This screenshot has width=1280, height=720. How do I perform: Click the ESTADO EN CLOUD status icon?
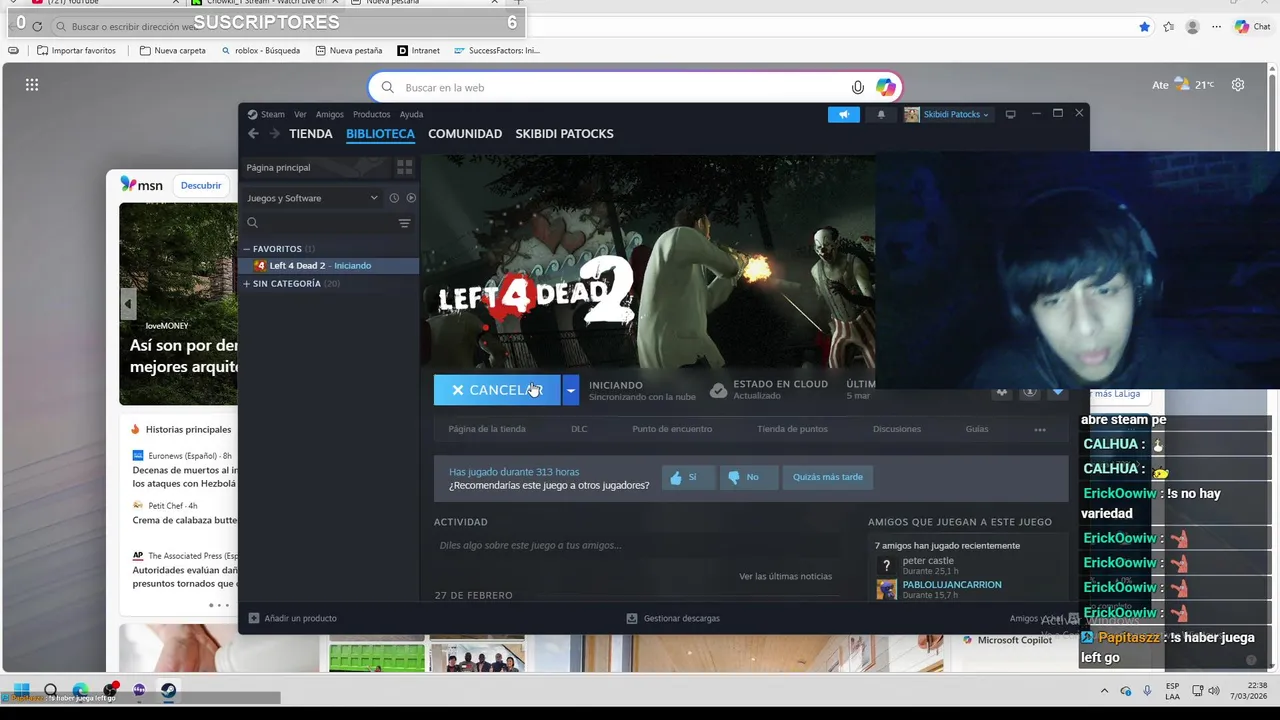(718, 390)
